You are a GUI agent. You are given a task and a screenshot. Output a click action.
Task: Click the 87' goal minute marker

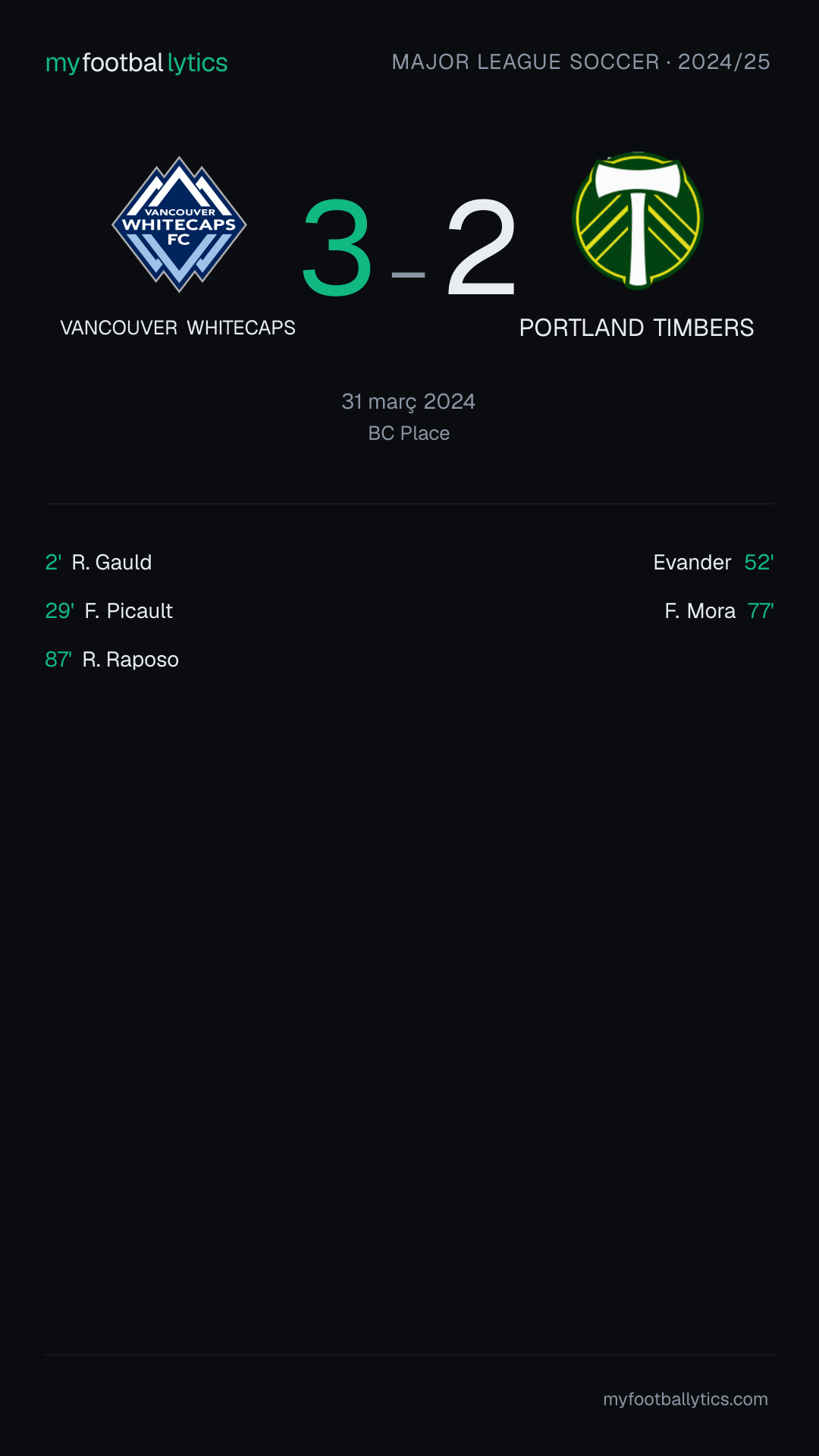pos(58,659)
